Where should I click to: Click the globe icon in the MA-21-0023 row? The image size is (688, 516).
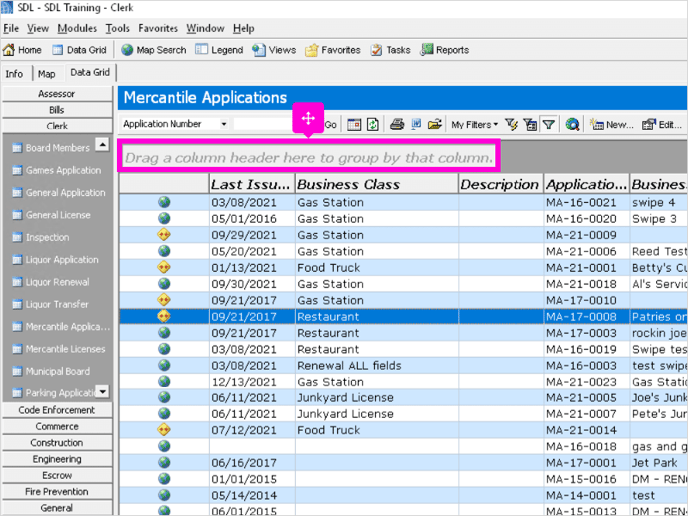click(164, 381)
